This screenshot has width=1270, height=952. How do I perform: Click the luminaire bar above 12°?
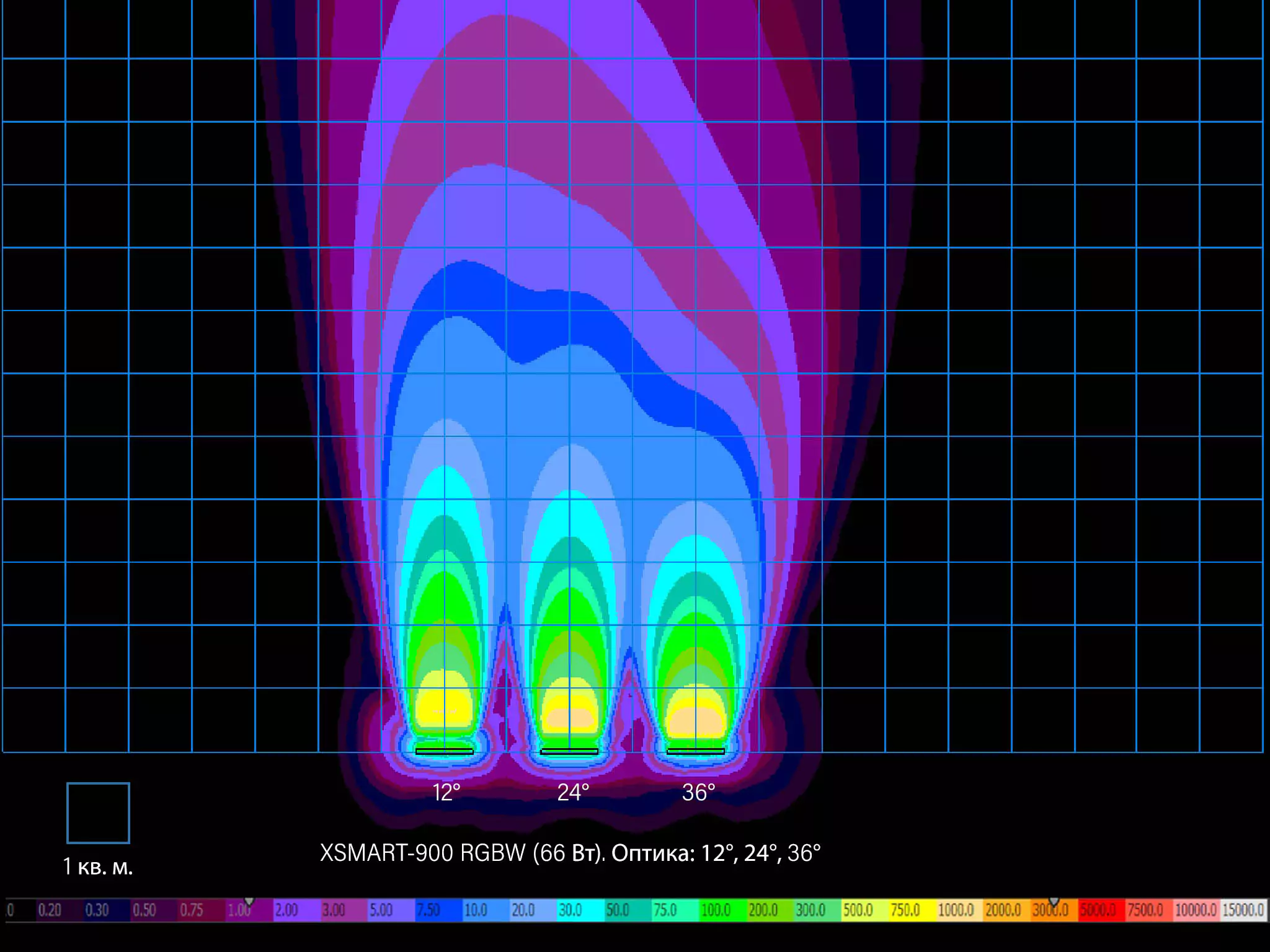click(x=444, y=751)
